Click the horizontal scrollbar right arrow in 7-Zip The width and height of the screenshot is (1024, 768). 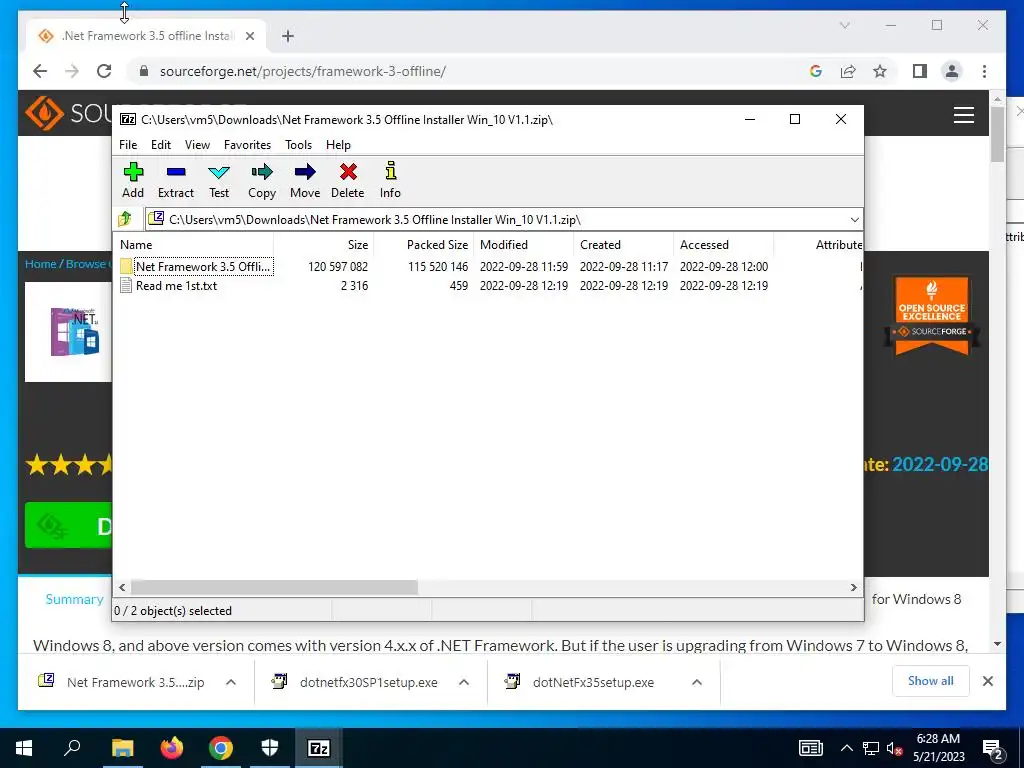click(854, 587)
